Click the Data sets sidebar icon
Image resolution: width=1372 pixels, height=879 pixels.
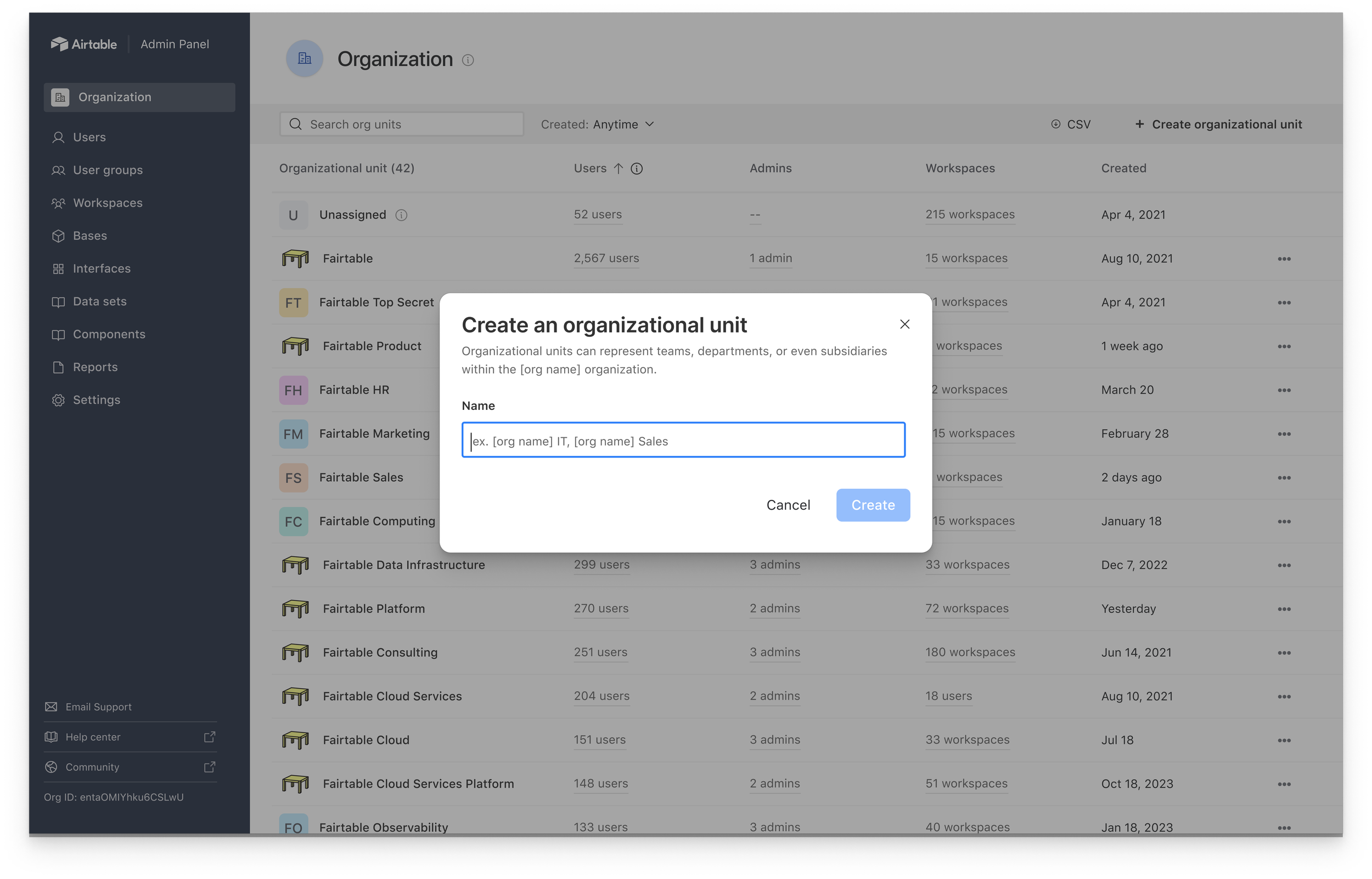[59, 301]
